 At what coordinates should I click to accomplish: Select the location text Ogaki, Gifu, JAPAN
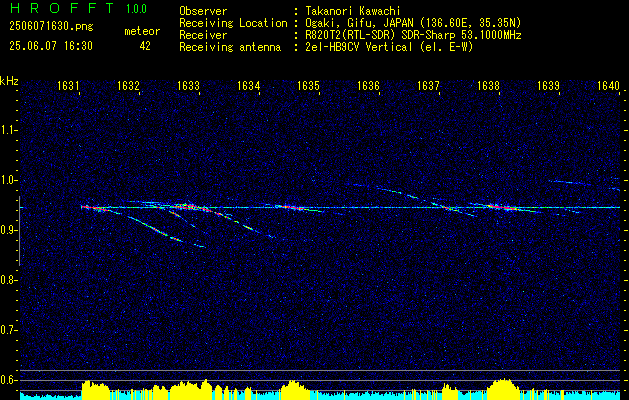pos(359,23)
